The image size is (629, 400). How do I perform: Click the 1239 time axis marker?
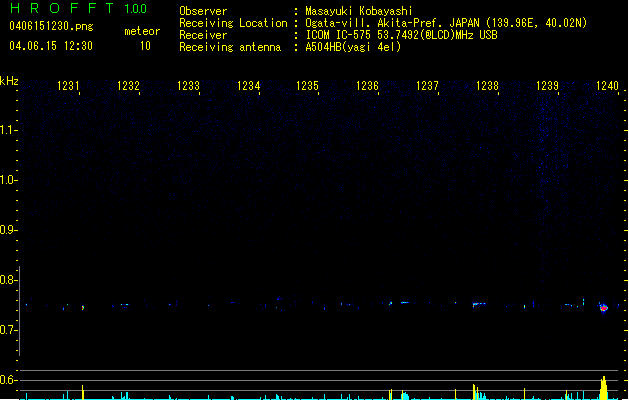click(x=548, y=86)
